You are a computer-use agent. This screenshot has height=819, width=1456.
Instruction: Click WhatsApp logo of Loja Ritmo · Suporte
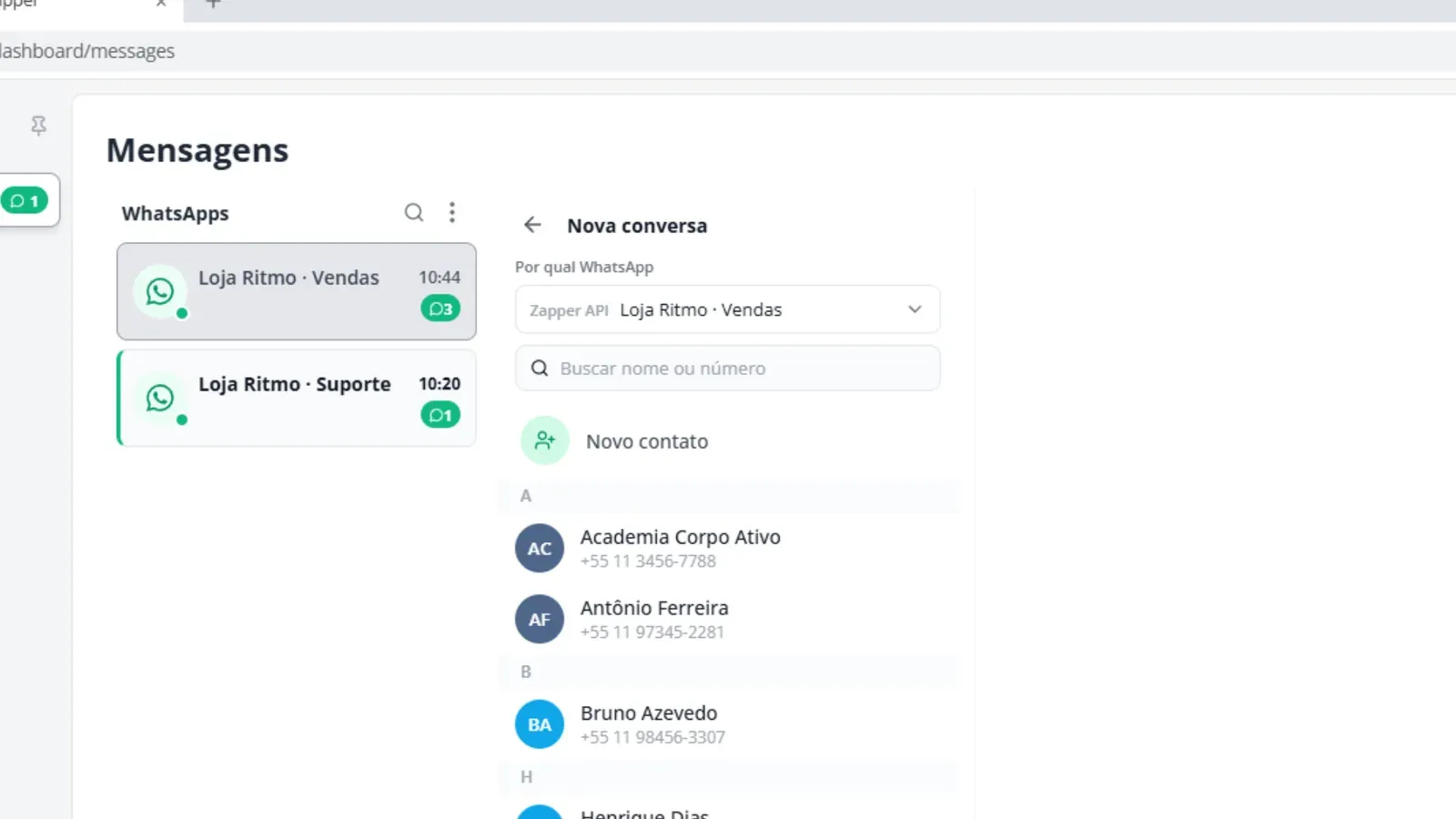[x=160, y=398]
